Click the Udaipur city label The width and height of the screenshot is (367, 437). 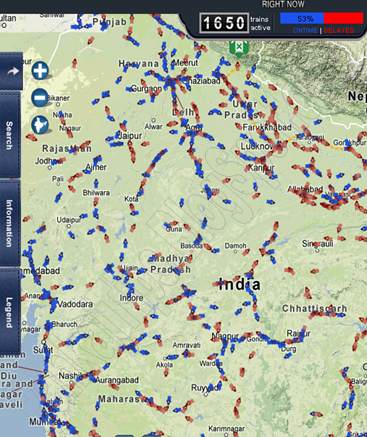pyautogui.click(x=69, y=220)
